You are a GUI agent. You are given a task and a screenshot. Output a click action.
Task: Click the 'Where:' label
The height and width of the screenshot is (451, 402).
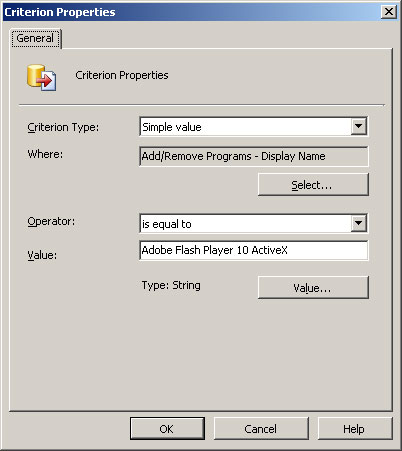45,154
